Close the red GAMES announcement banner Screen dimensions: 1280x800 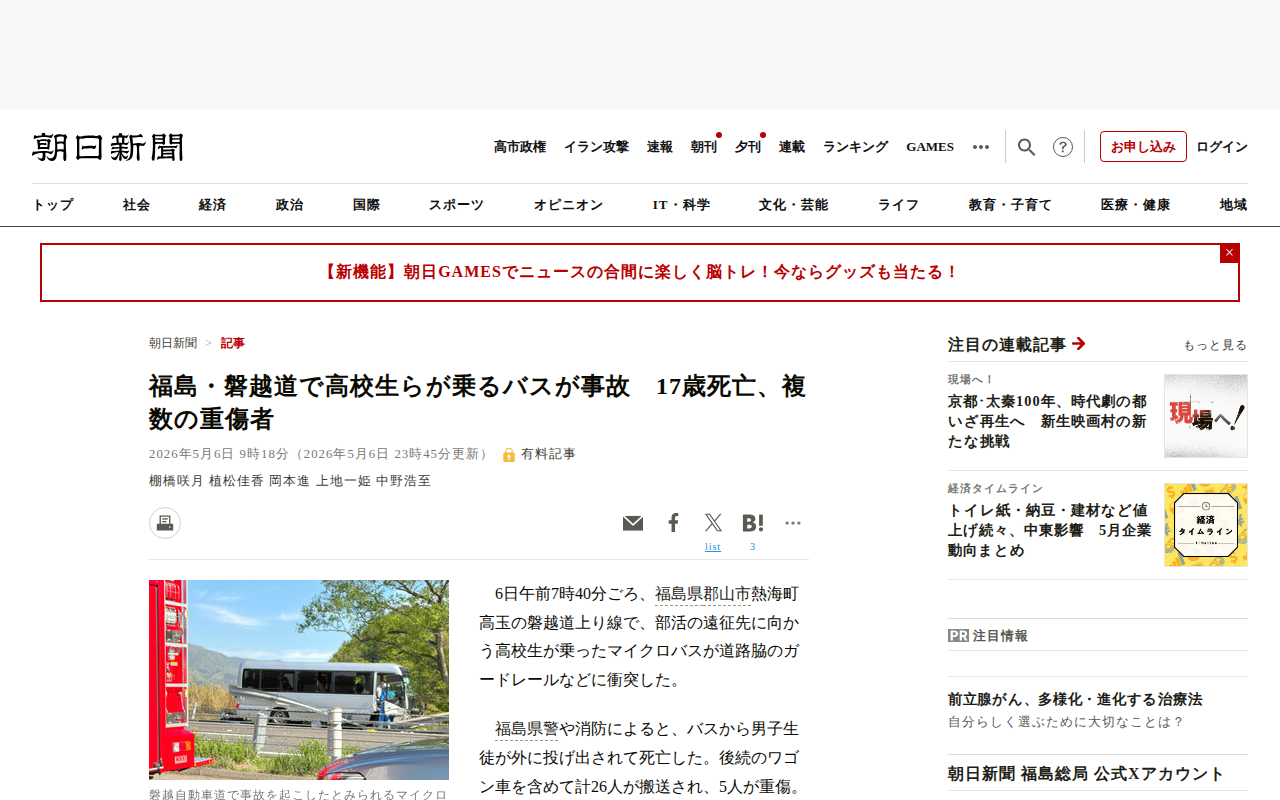click(x=1229, y=253)
